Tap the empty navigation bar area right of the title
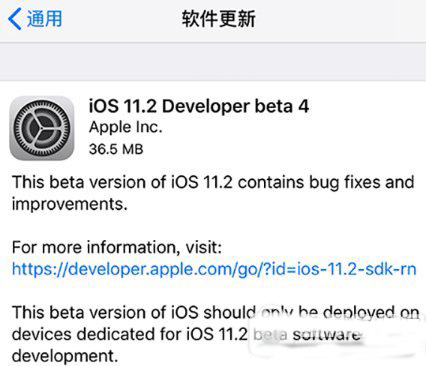Screen dimensions: 426x366 [x=340, y=19]
